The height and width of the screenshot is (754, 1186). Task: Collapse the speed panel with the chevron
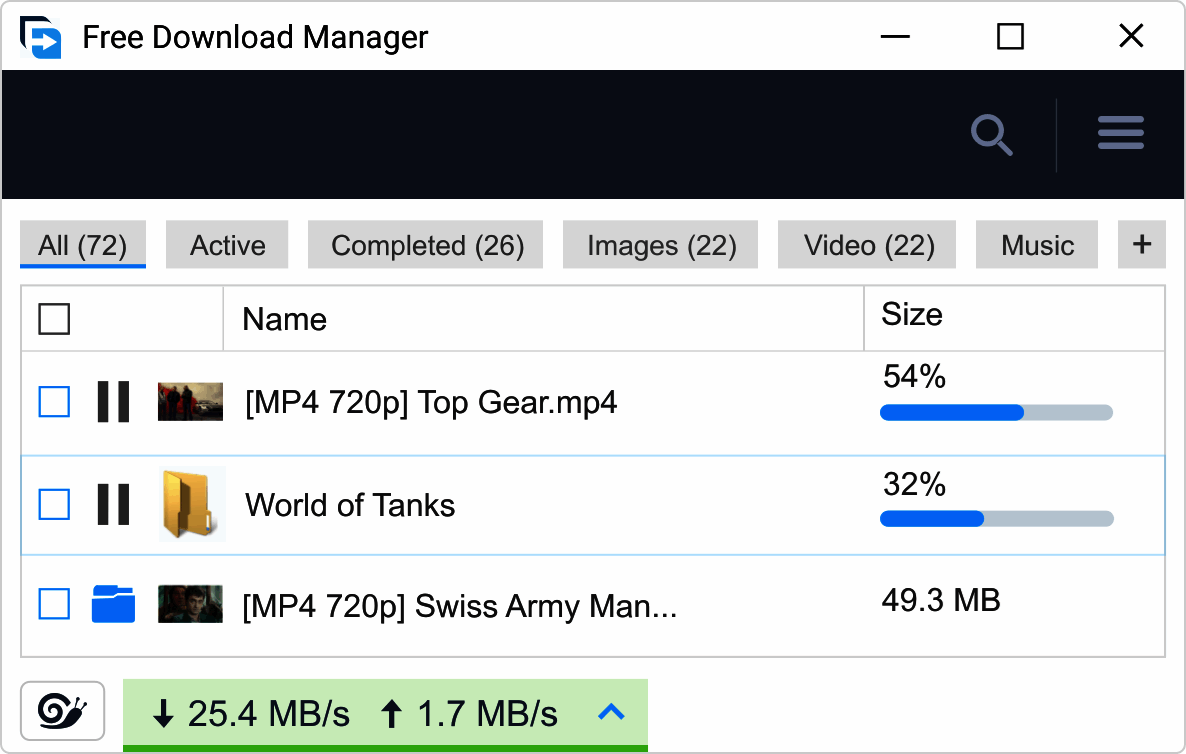(x=612, y=713)
